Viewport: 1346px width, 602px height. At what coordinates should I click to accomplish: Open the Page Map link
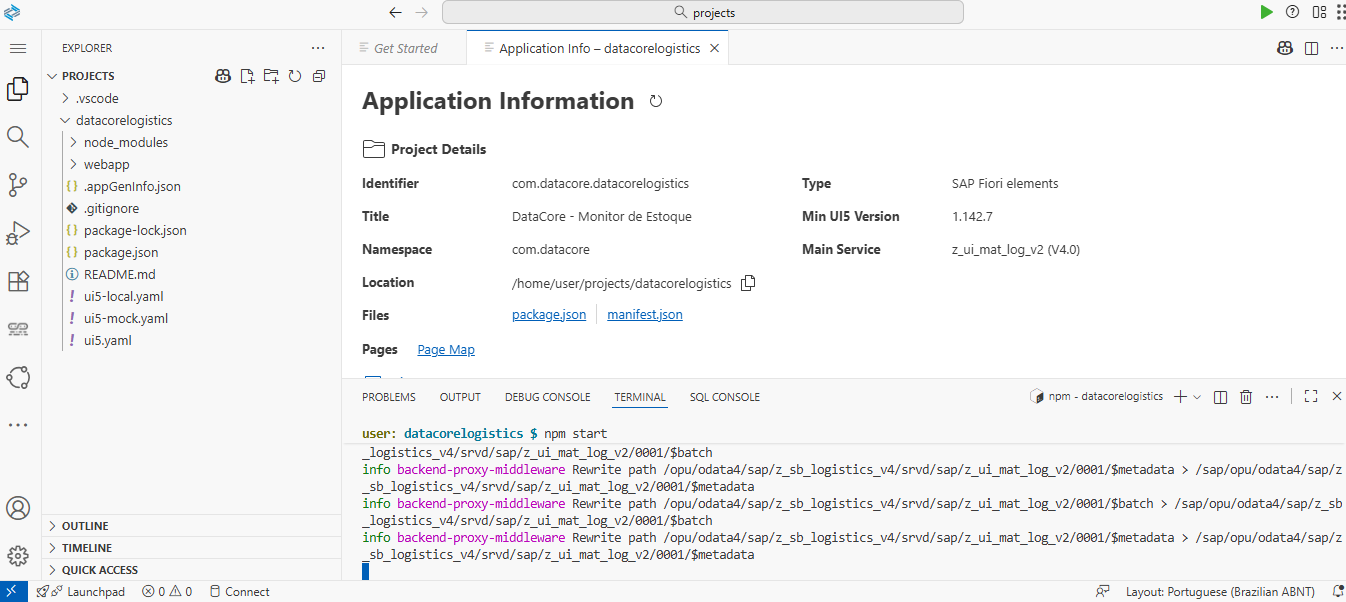[446, 350]
